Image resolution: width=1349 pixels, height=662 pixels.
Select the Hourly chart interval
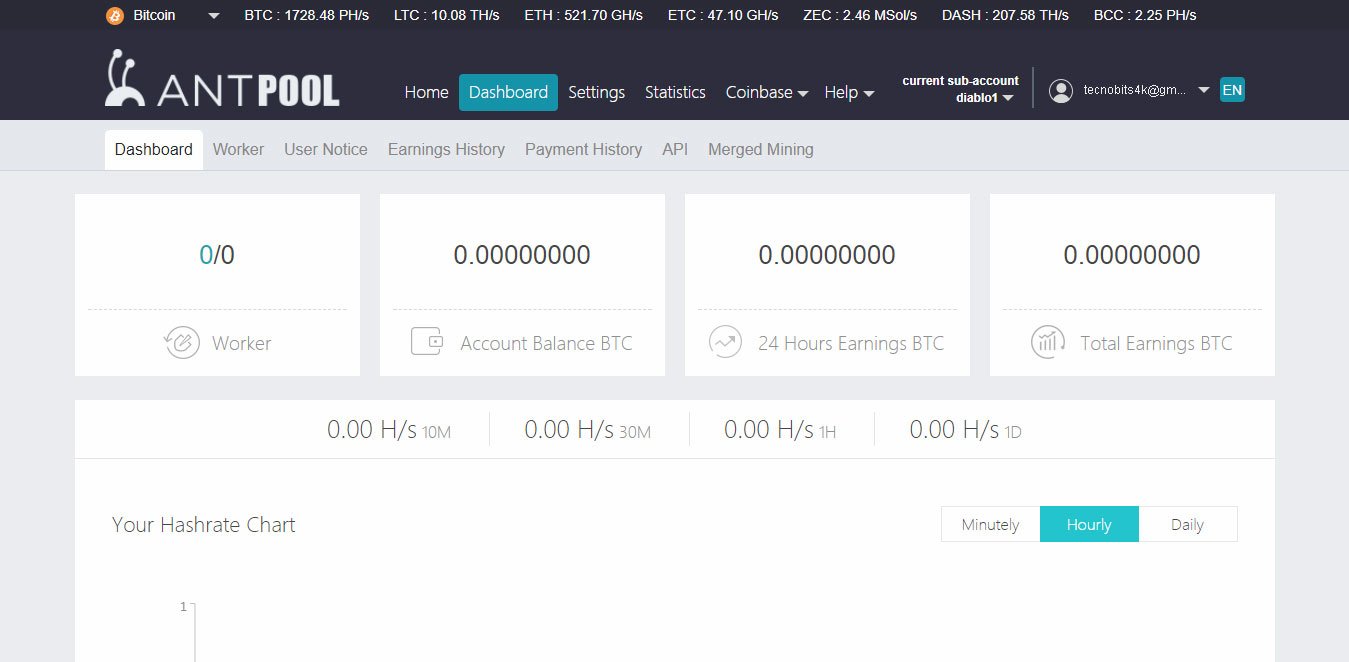pos(1089,524)
